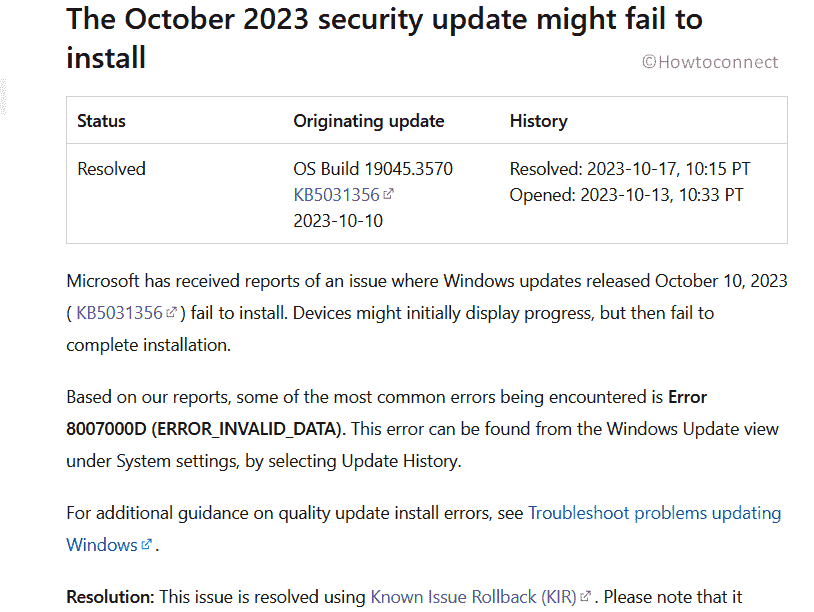Click the external-link icon next to Windows
814x612 pixels.
[x=146, y=544]
